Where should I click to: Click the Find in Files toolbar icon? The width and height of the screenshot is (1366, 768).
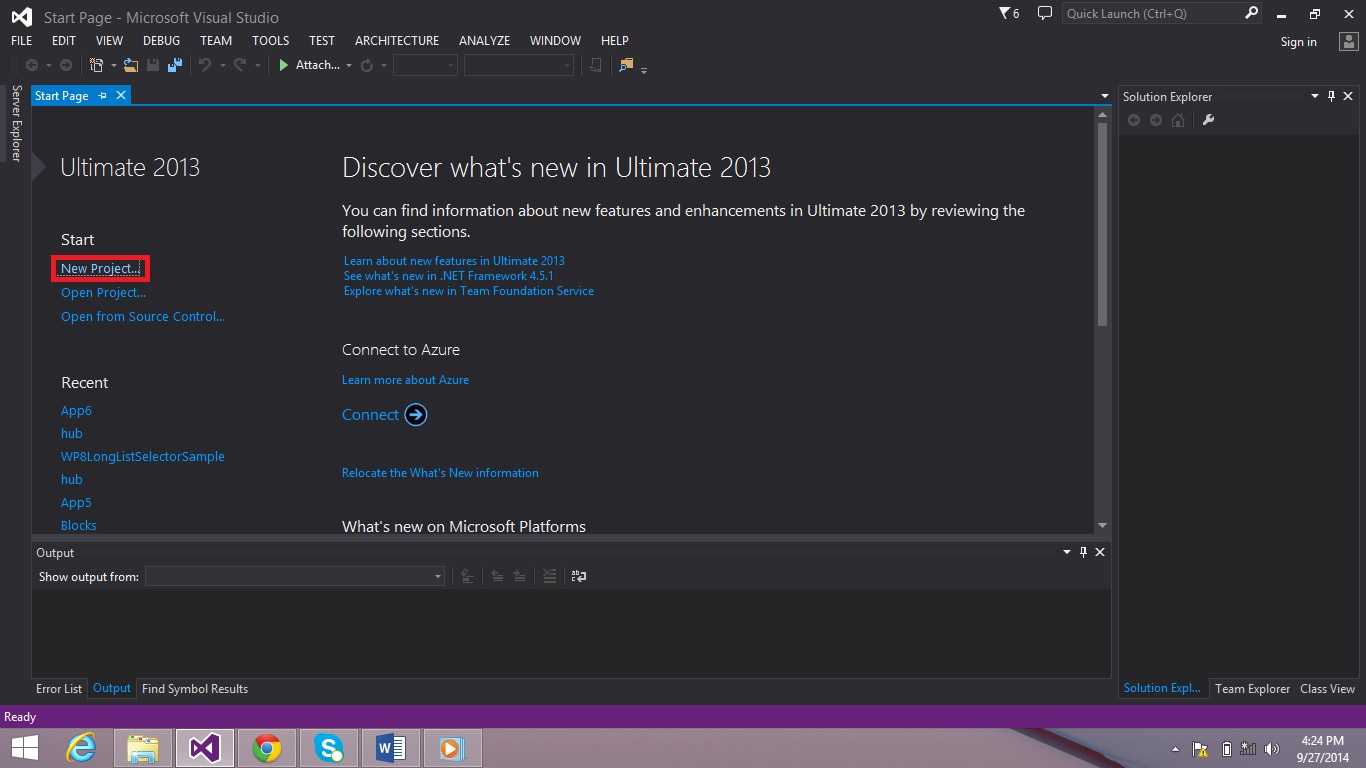627,65
